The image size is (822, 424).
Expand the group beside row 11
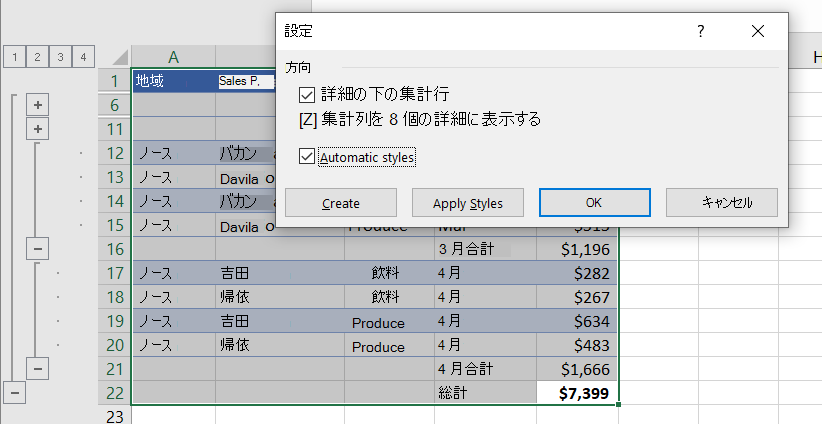38,129
